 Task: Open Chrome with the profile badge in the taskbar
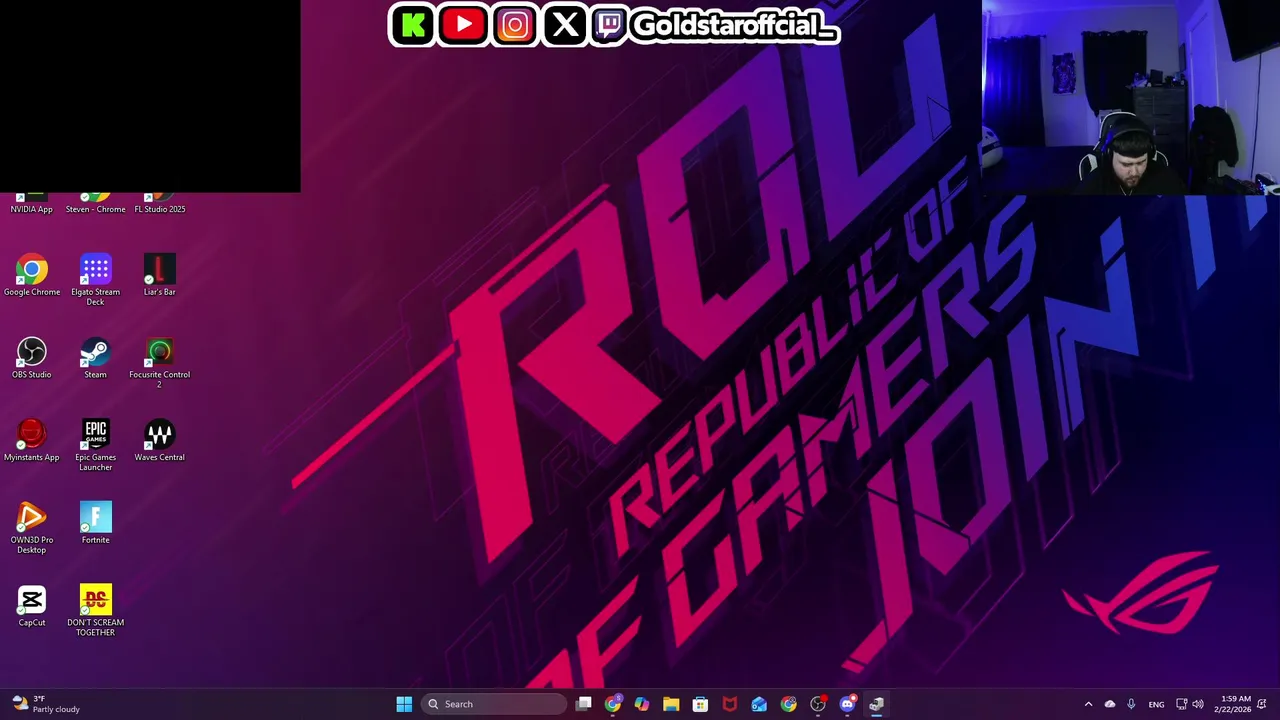(x=613, y=704)
